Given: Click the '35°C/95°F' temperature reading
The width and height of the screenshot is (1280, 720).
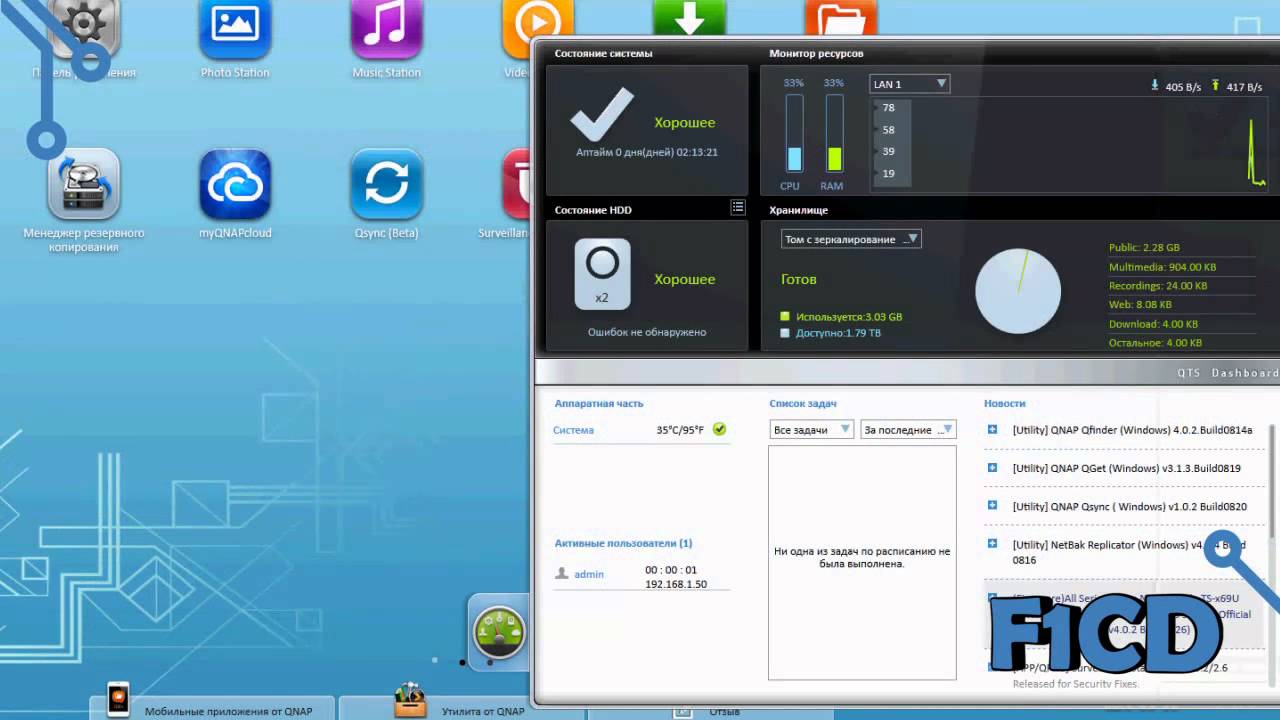Looking at the screenshot, I should [x=680, y=430].
